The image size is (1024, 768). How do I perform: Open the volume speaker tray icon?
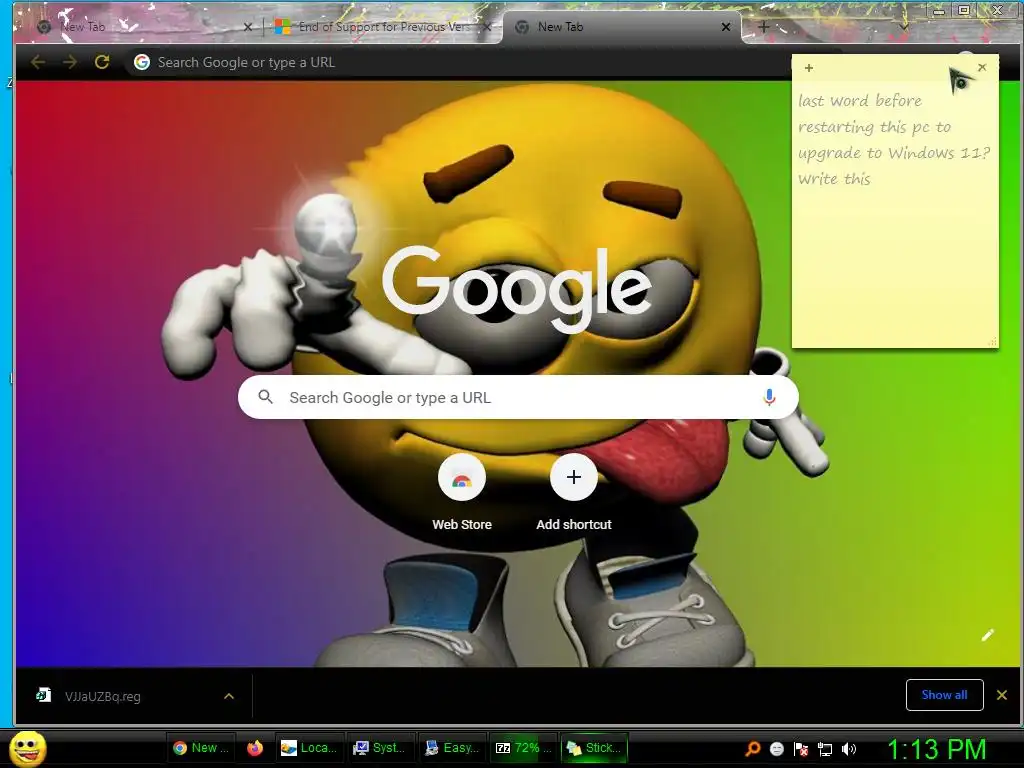(x=849, y=749)
